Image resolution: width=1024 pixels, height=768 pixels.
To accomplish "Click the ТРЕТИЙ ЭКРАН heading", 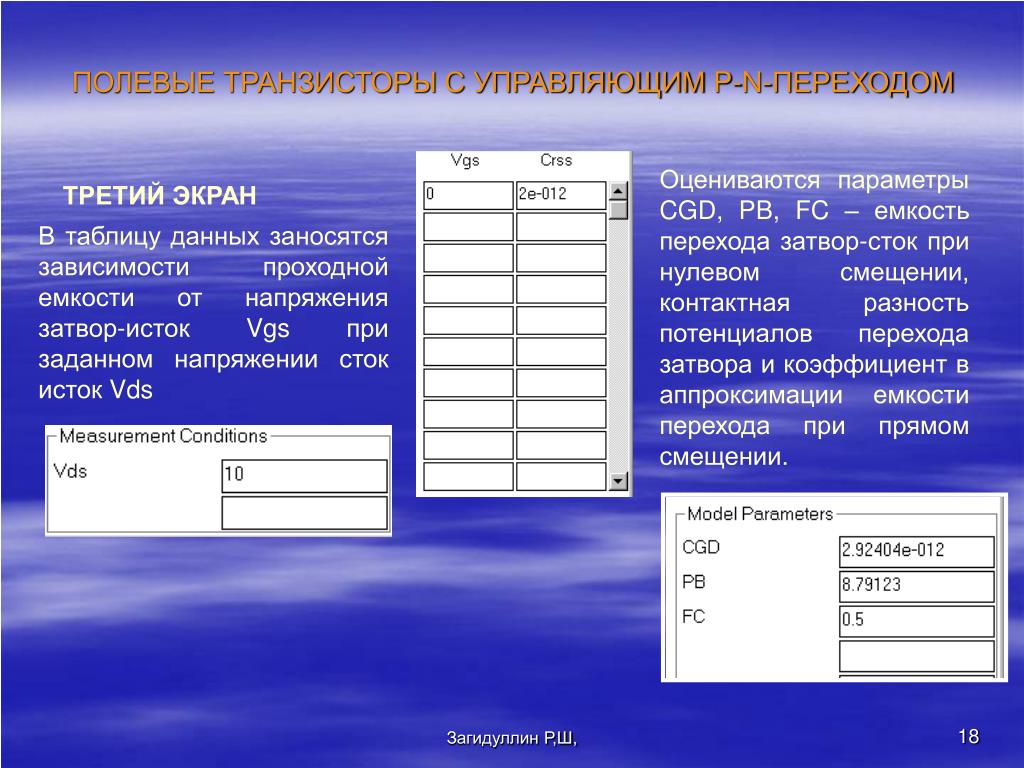I will [x=160, y=196].
